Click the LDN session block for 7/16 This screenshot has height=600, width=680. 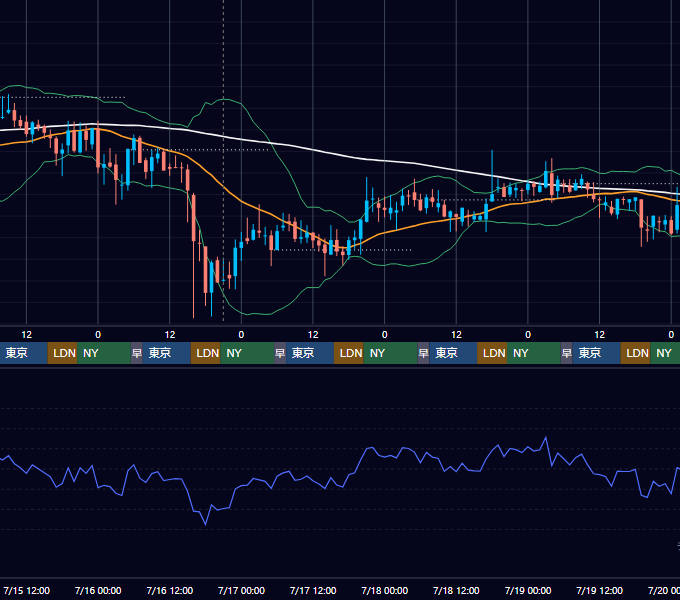click(206, 353)
